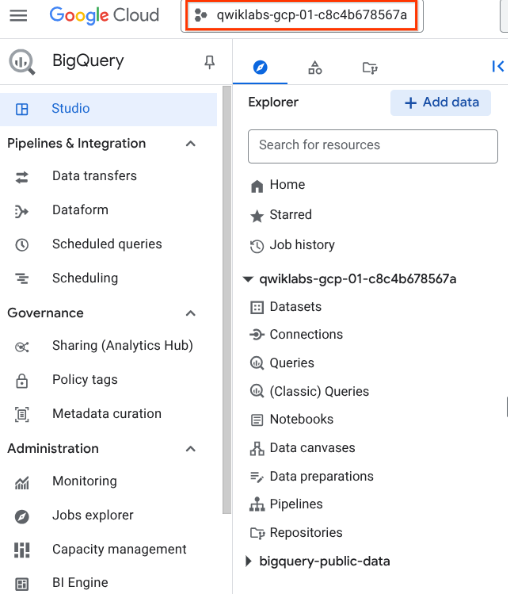Screen dimensions: 508x594
Task: Open Metadata curation
Action: coord(107,414)
